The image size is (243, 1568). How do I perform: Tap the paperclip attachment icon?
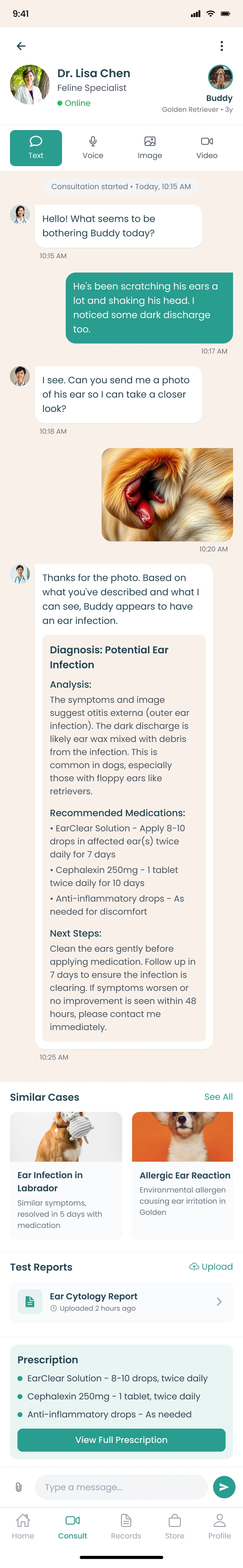19,1487
